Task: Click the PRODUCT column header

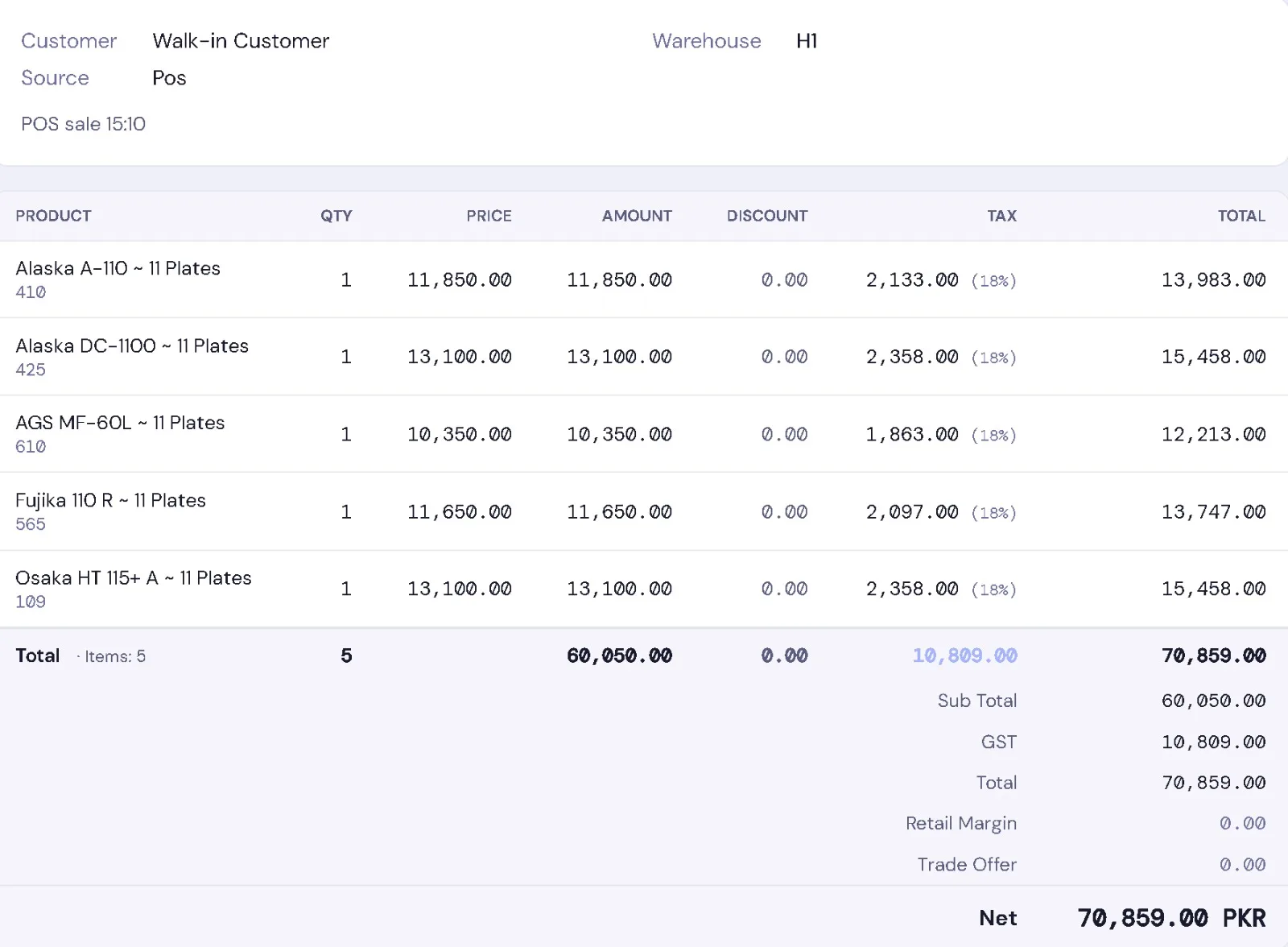Action: tap(53, 216)
